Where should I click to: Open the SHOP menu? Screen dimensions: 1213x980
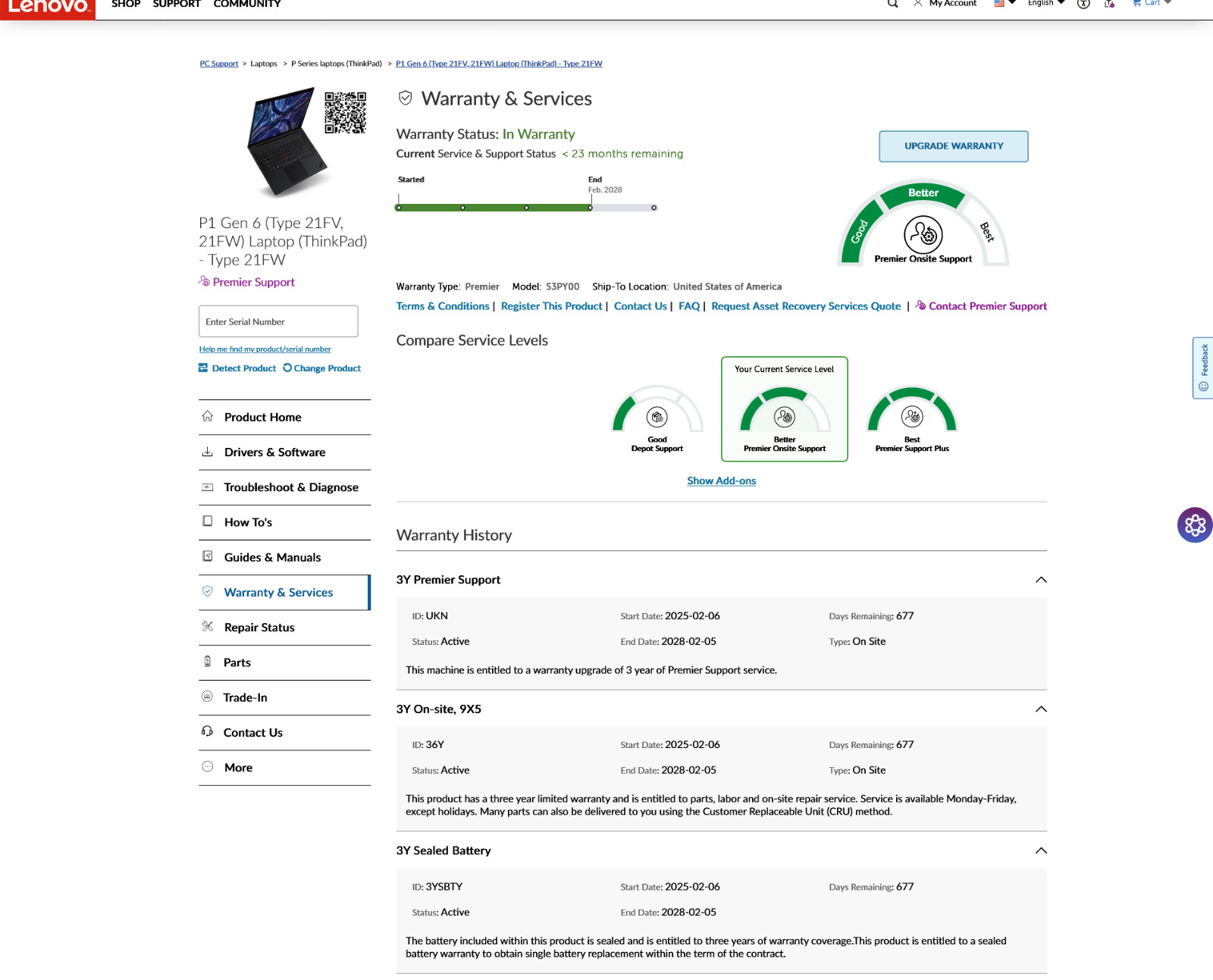click(126, 5)
